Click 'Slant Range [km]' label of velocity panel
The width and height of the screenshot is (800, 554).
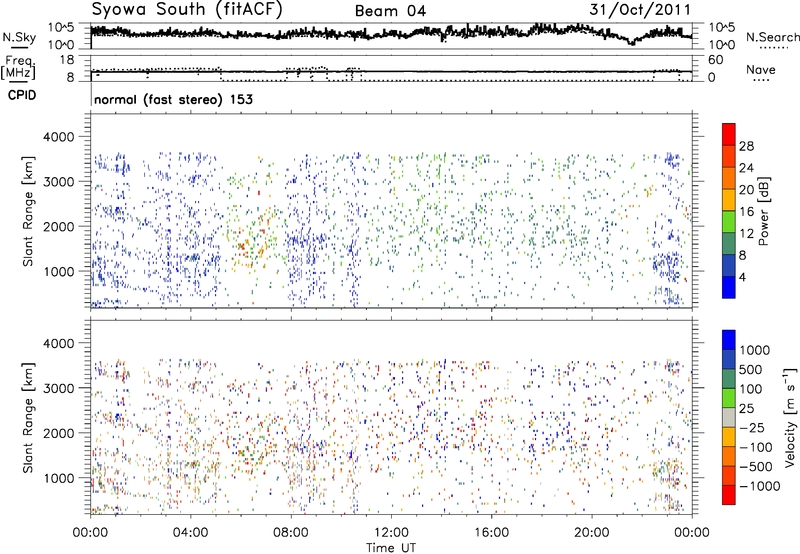click(28, 418)
